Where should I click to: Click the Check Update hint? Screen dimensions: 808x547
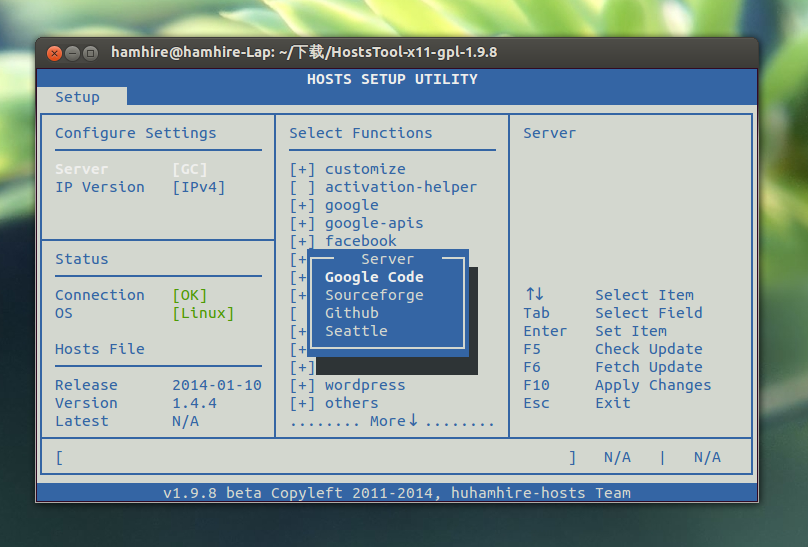pos(649,349)
